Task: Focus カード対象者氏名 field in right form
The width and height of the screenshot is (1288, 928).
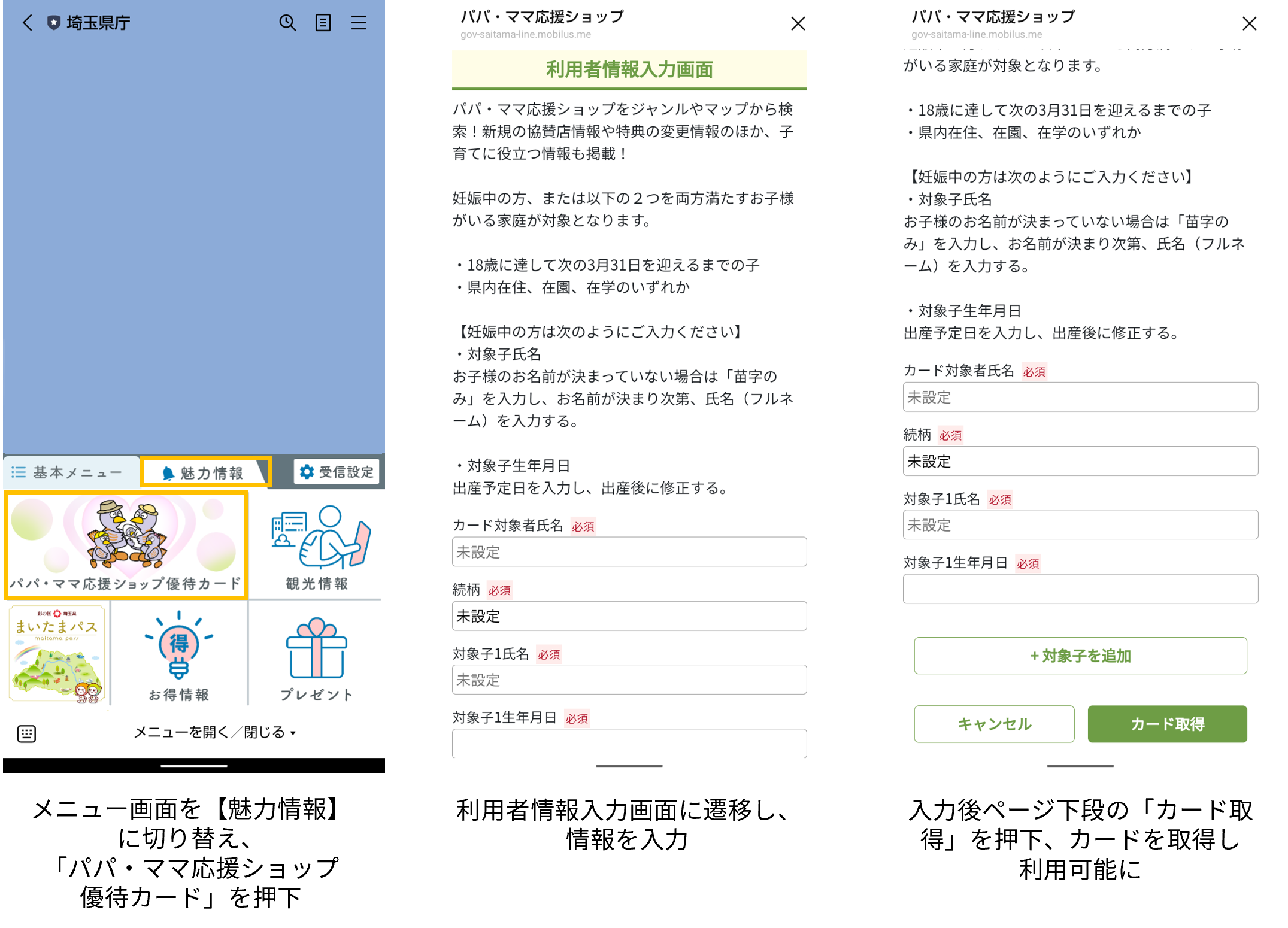Action: 1080,397
